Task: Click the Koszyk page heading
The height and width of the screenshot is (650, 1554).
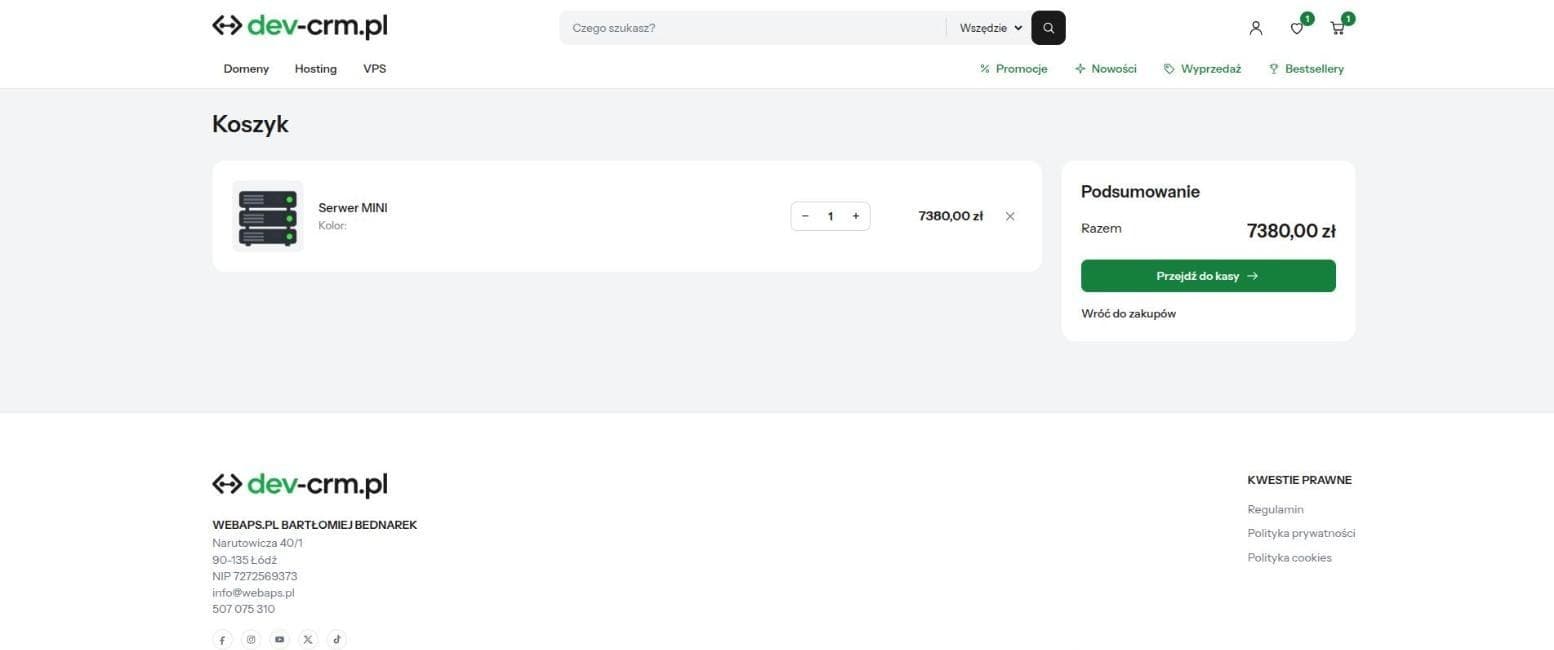Action: tap(250, 124)
